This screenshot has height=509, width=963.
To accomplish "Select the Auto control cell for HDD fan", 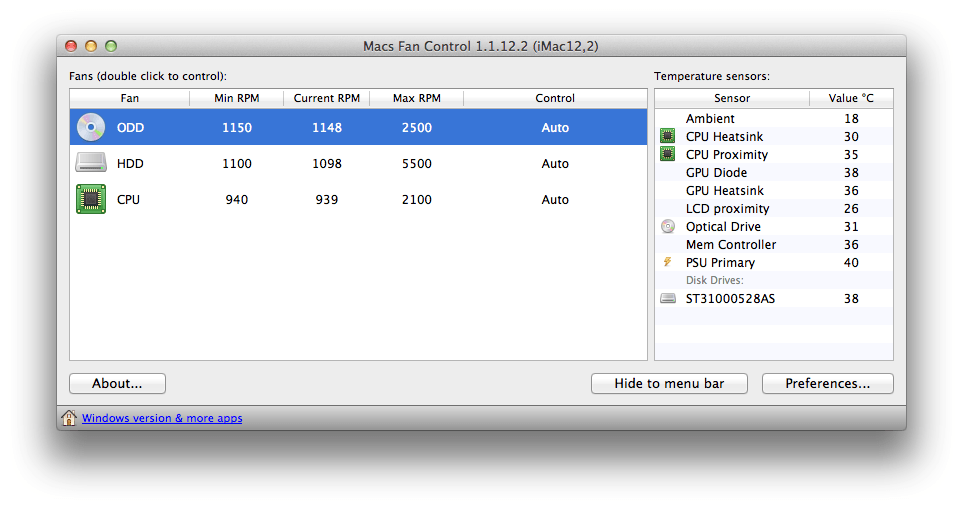I will click(555, 163).
